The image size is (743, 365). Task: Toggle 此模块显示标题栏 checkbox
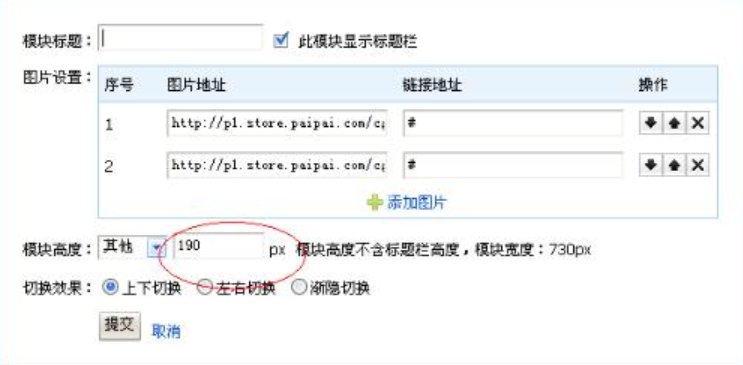coord(281,40)
